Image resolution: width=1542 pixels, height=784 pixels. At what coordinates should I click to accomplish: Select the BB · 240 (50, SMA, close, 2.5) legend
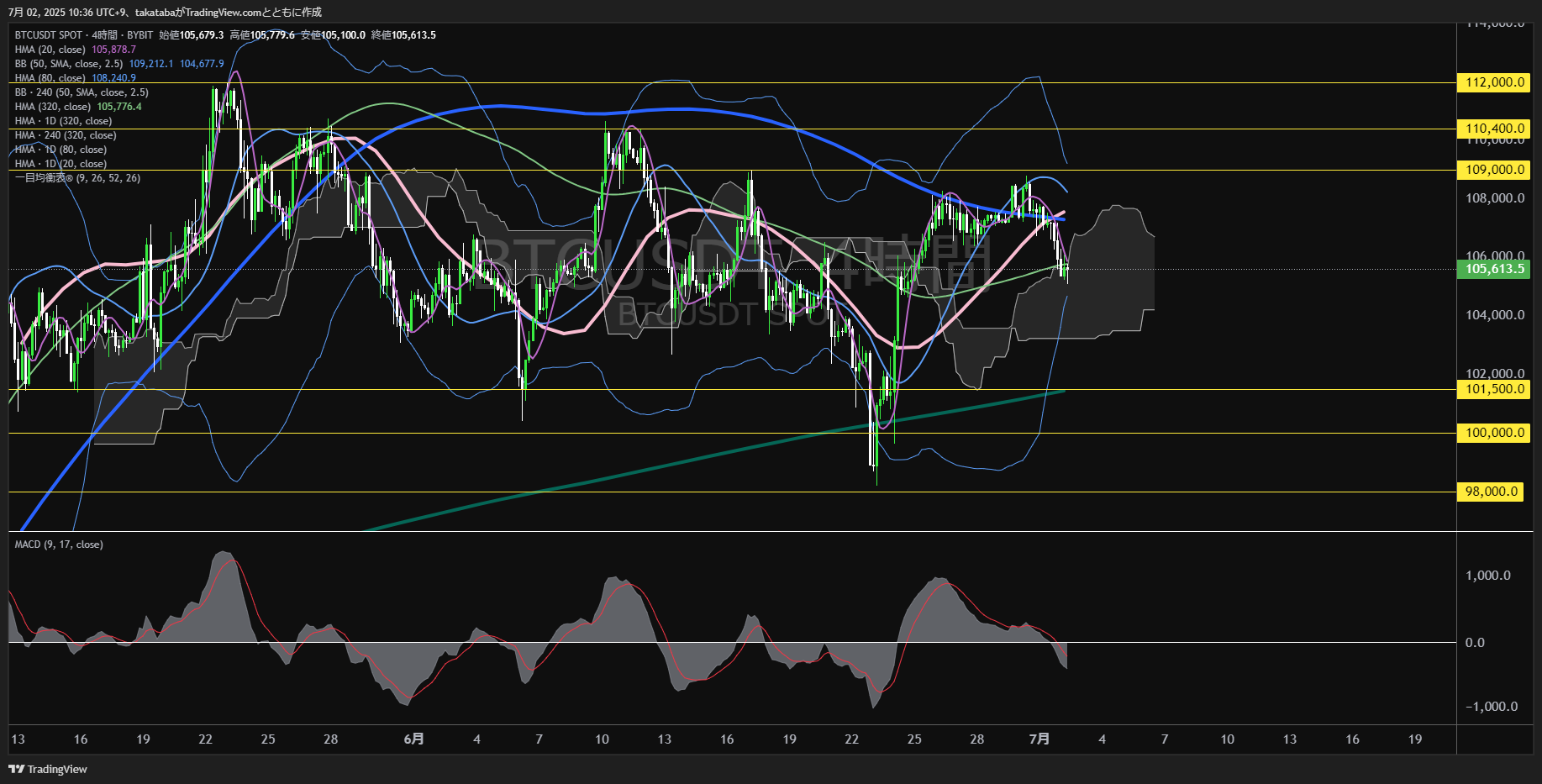tap(82, 92)
